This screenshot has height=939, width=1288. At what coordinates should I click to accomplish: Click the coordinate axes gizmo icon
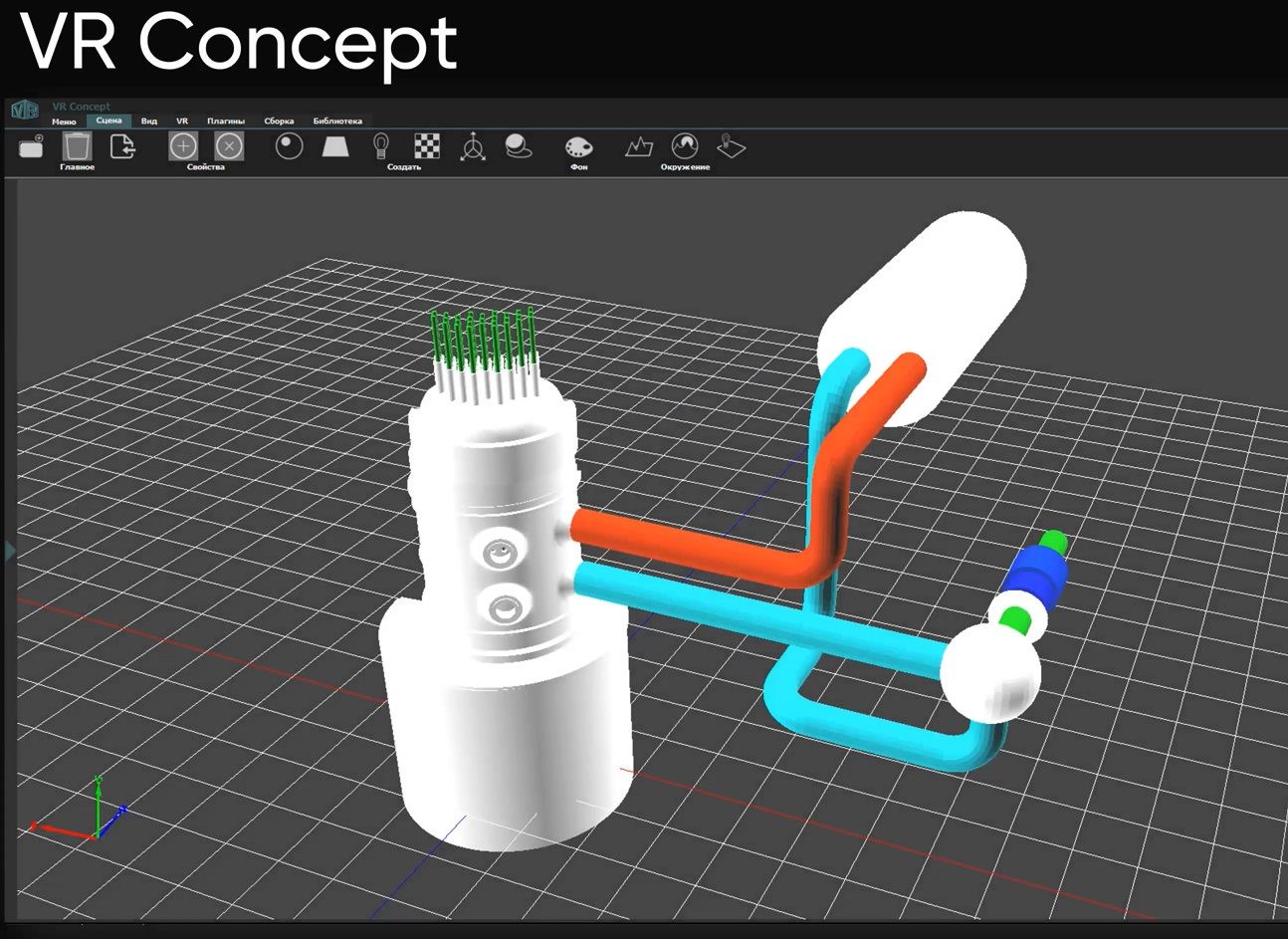click(x=473, y=146)
